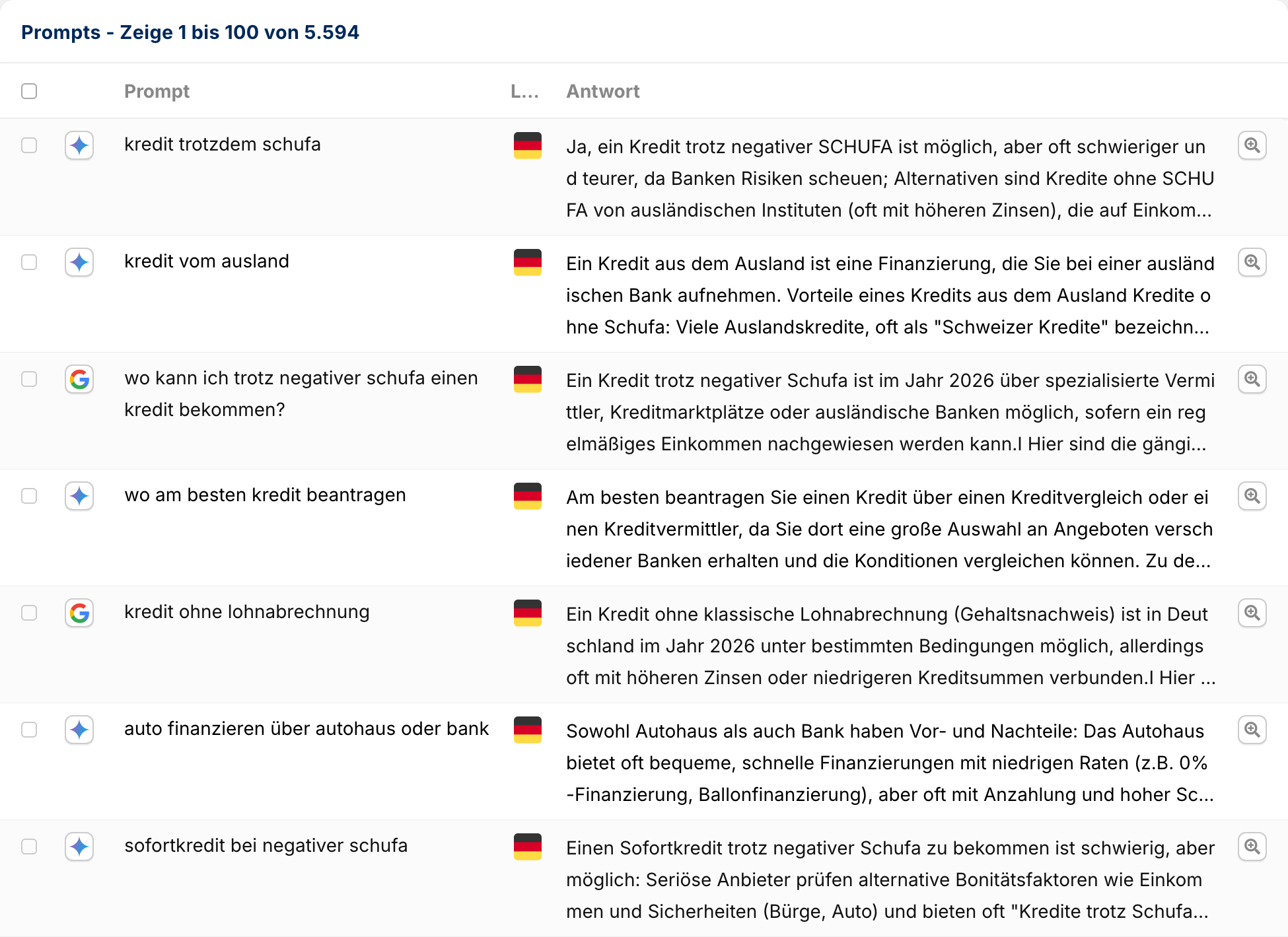The height and width of the screenshot is (937, 1288).
Task: Open full answer for 'kredit ohne lohnabrechnung'
Action: point(1252,613)
